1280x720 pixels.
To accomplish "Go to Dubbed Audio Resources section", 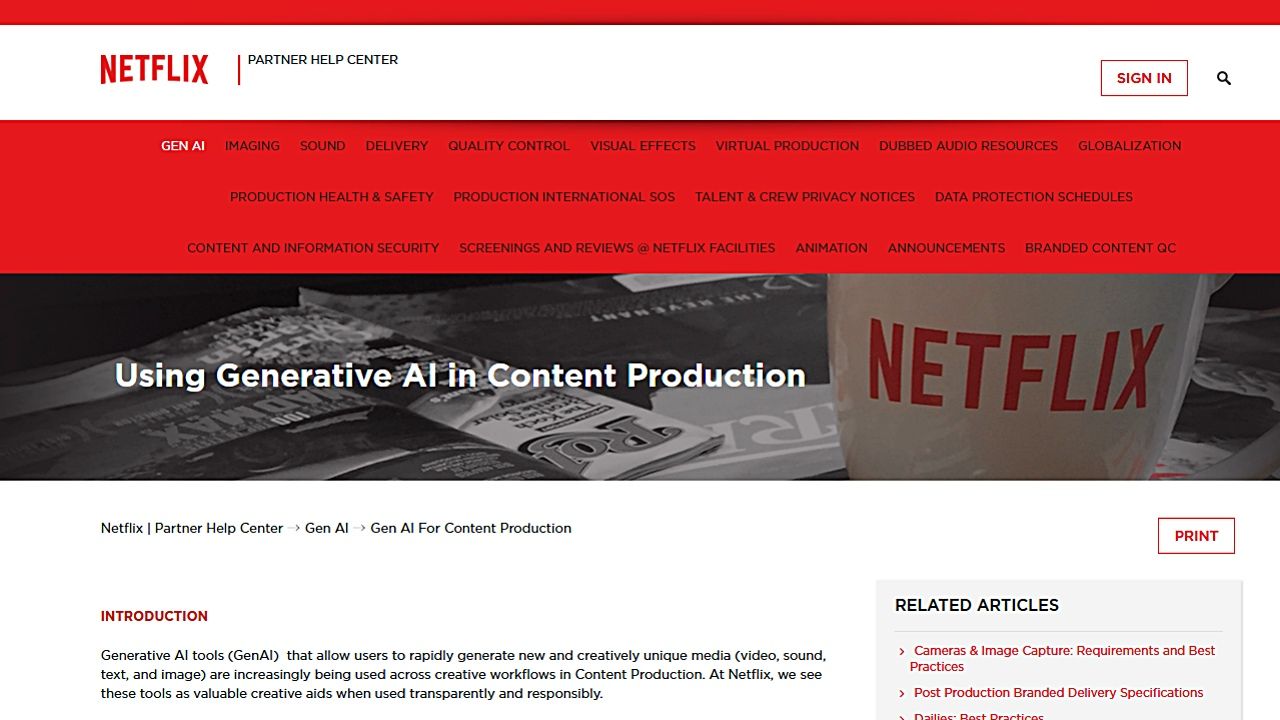I will 968,146.
